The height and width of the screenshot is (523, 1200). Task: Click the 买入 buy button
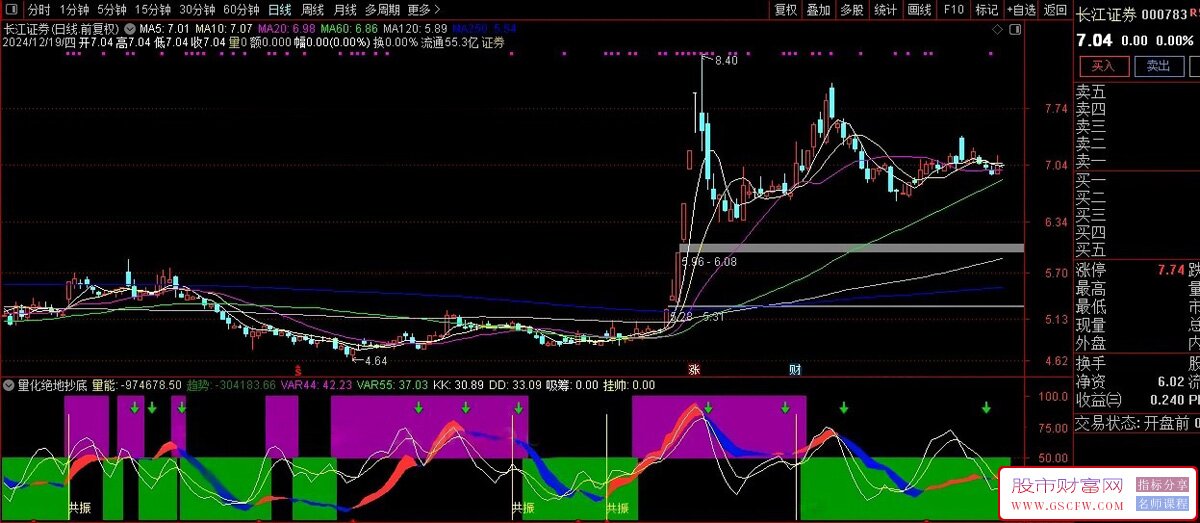(x=1103, y=66)
